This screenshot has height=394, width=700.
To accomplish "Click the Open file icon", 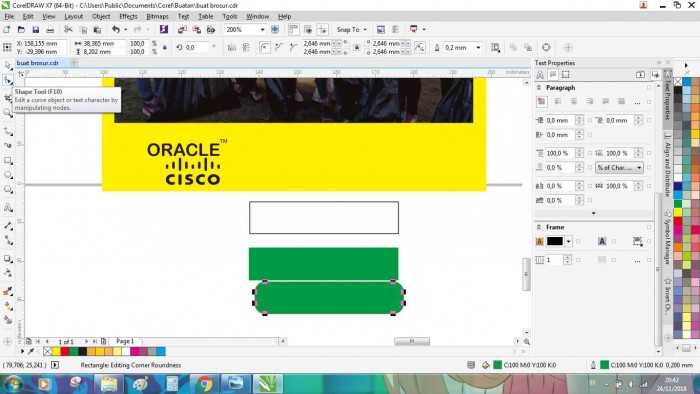I will [x=21, y=29].
